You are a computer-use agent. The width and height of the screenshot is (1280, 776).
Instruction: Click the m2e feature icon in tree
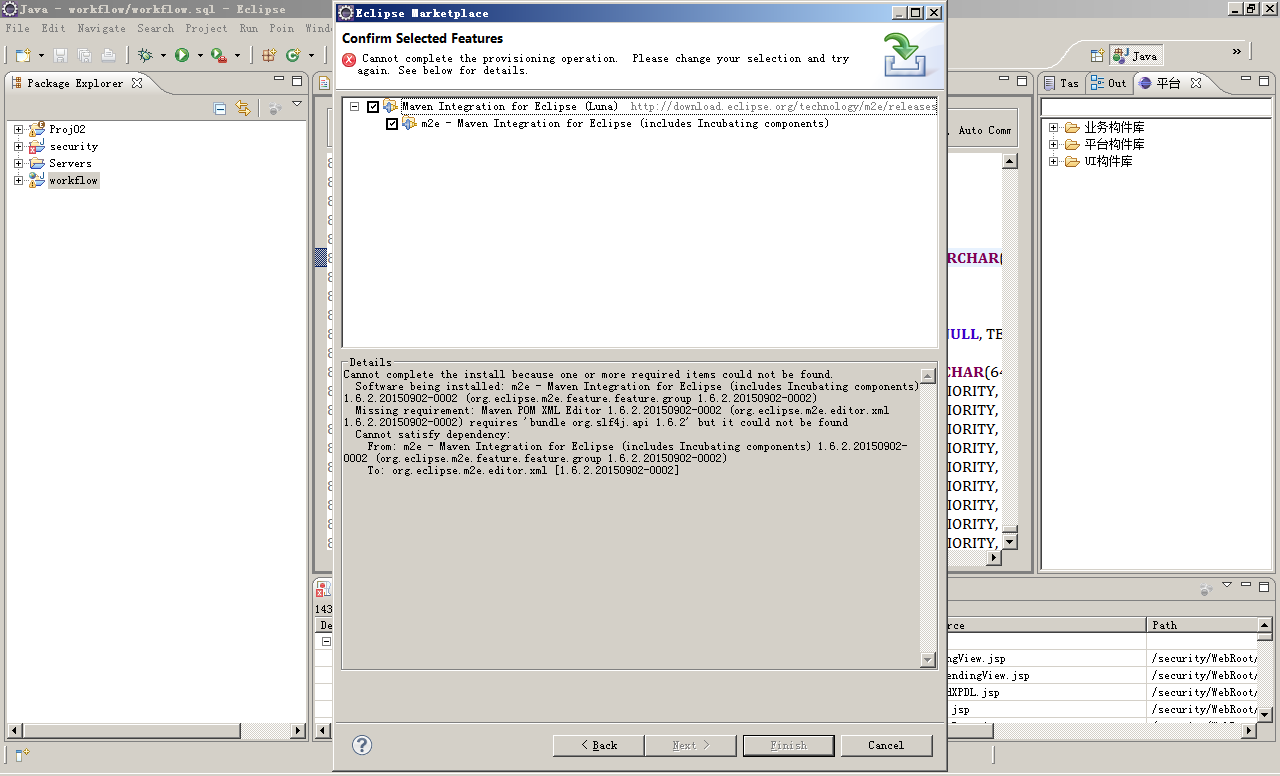tap(409, 123)
